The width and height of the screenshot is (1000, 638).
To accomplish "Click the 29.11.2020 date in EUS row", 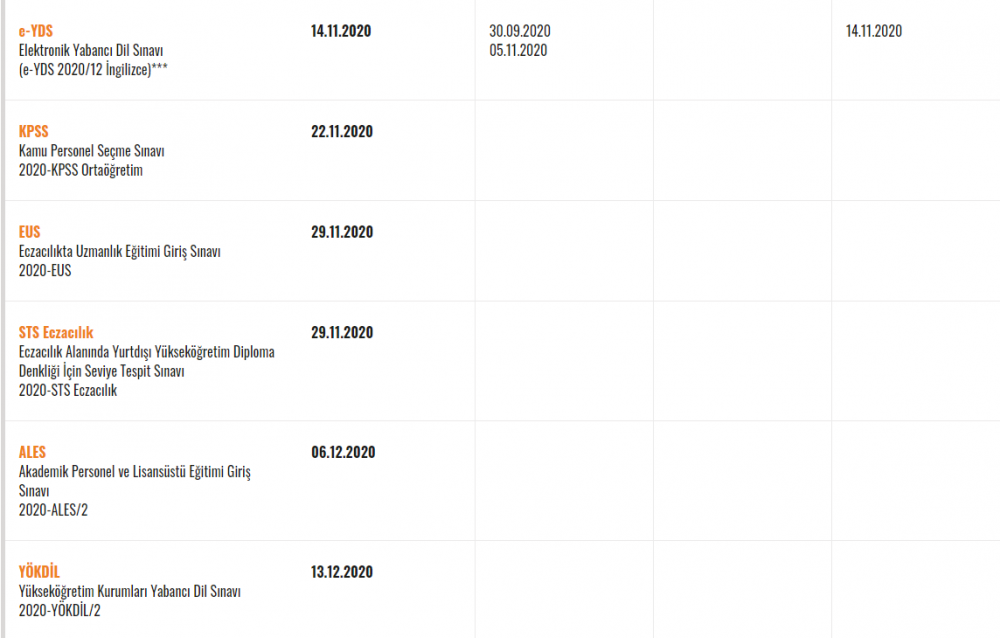I will tap(342, 232).
